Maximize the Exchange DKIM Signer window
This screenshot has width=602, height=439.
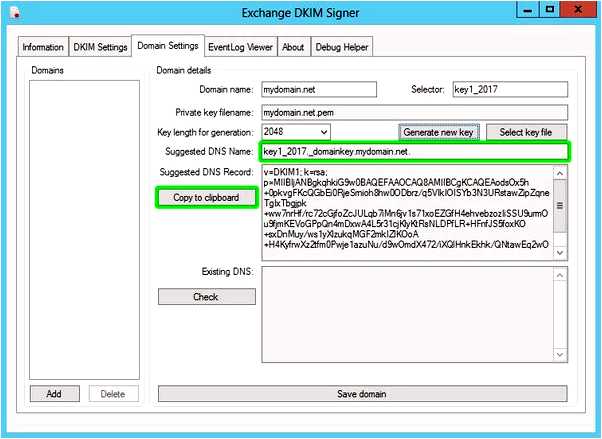tap(550, 10)
